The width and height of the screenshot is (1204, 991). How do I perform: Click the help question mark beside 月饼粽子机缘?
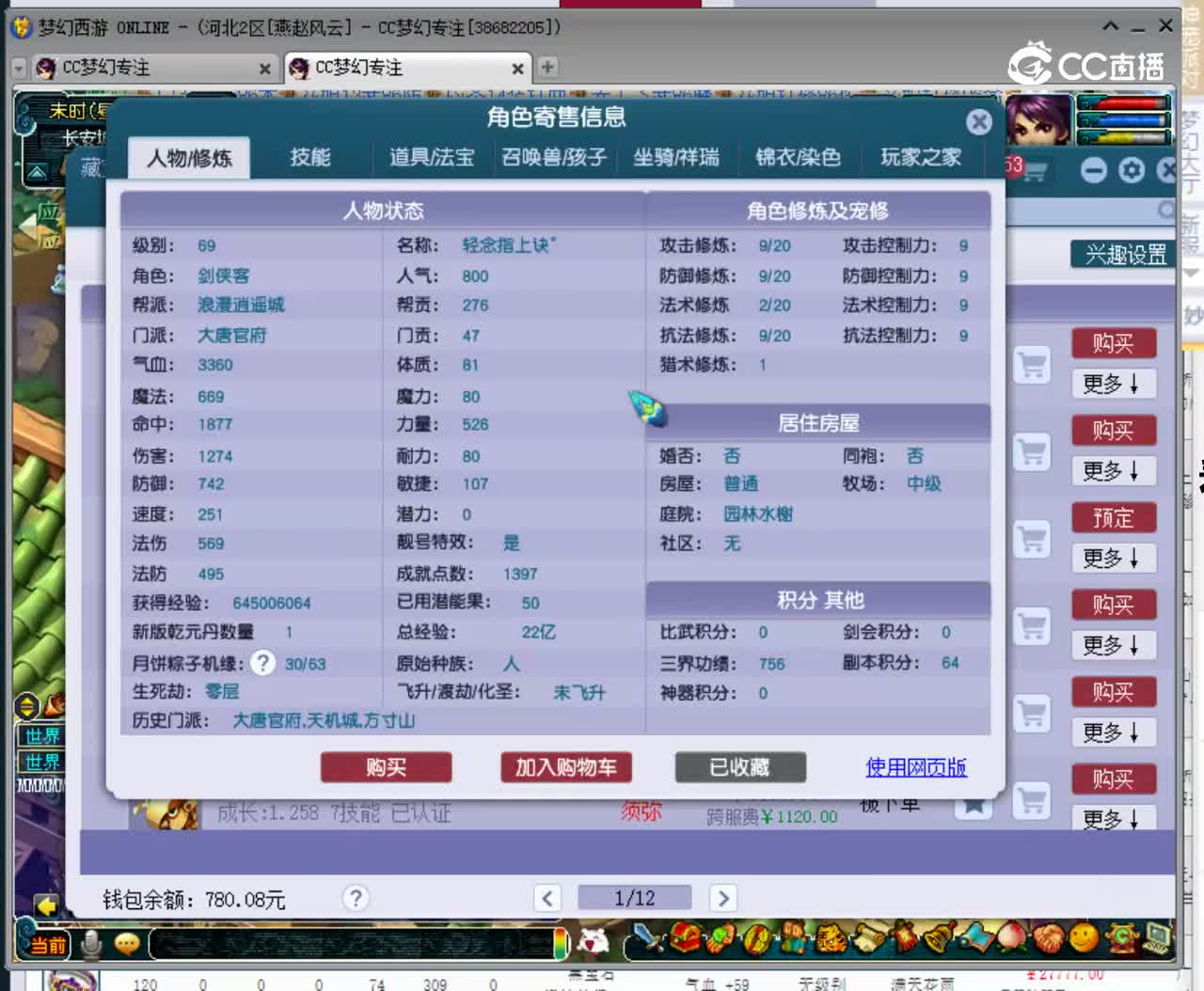tap(263, 663)
